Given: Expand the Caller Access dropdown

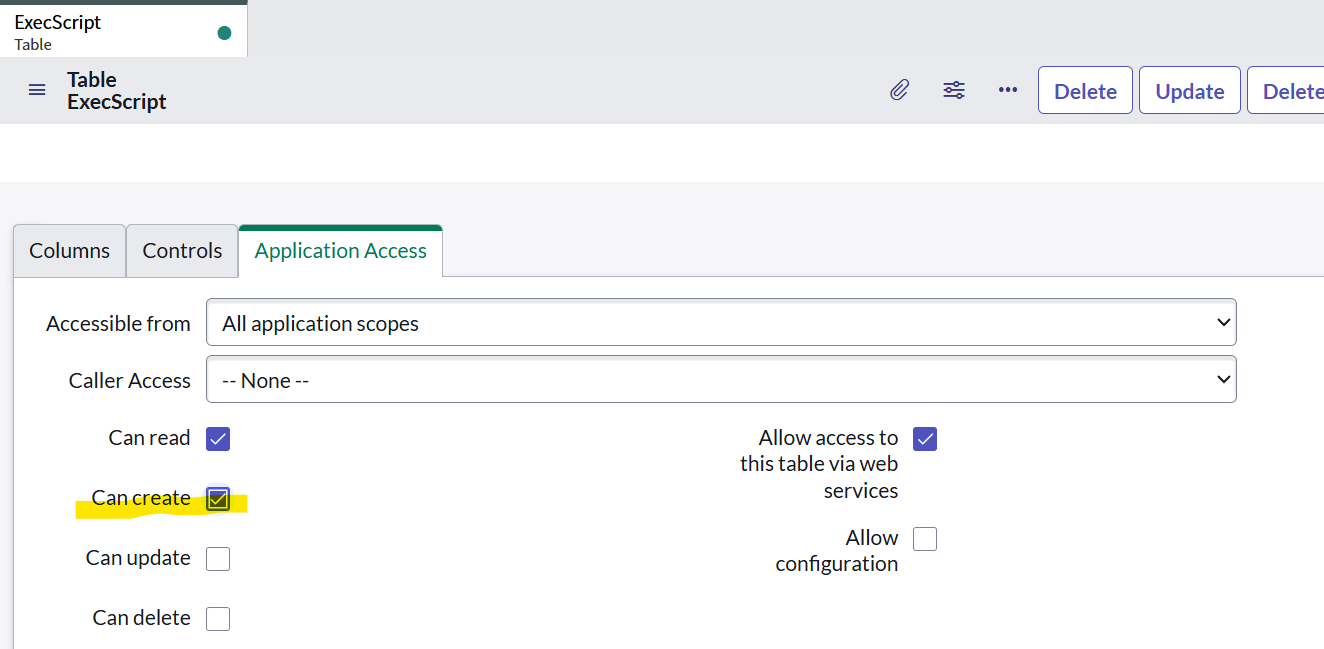Looking at the screenshot, I should 721,380.
